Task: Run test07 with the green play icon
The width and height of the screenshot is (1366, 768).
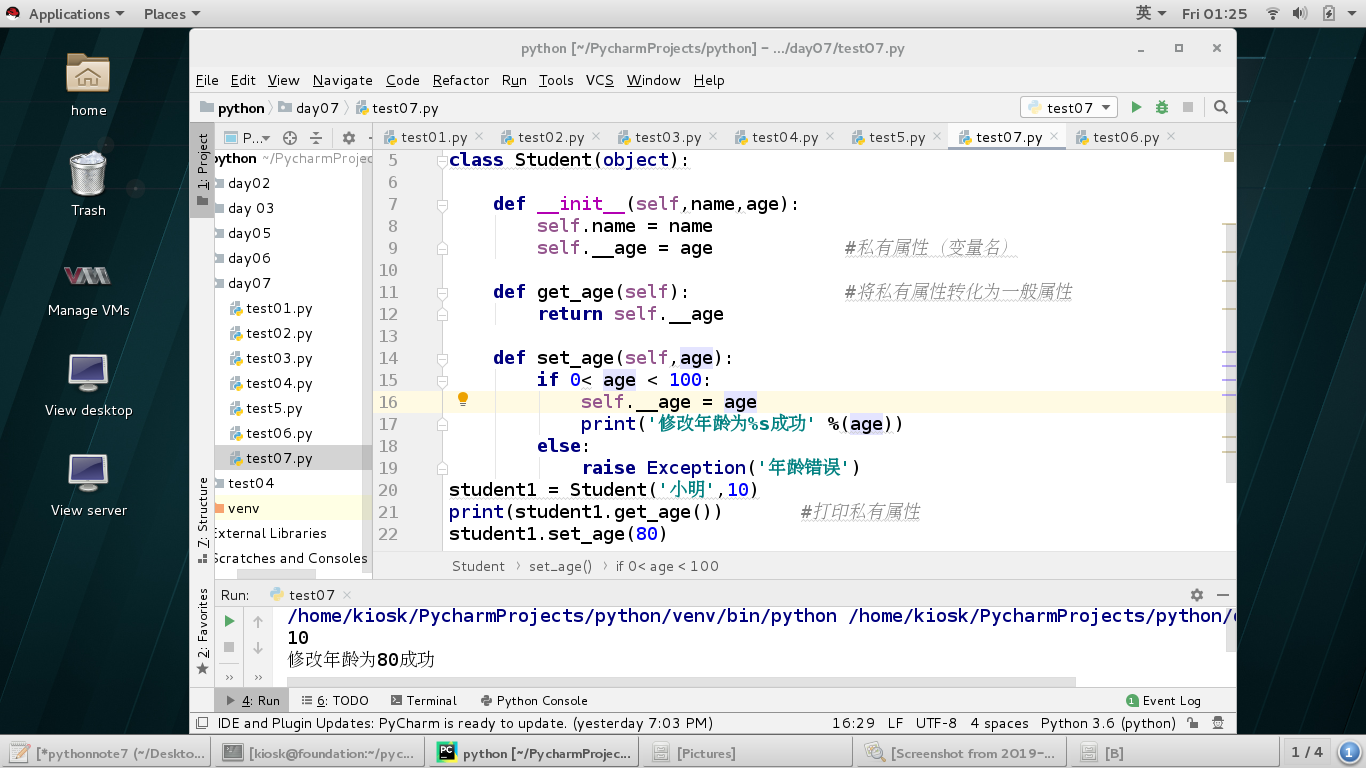Action: pos(1136,107)
